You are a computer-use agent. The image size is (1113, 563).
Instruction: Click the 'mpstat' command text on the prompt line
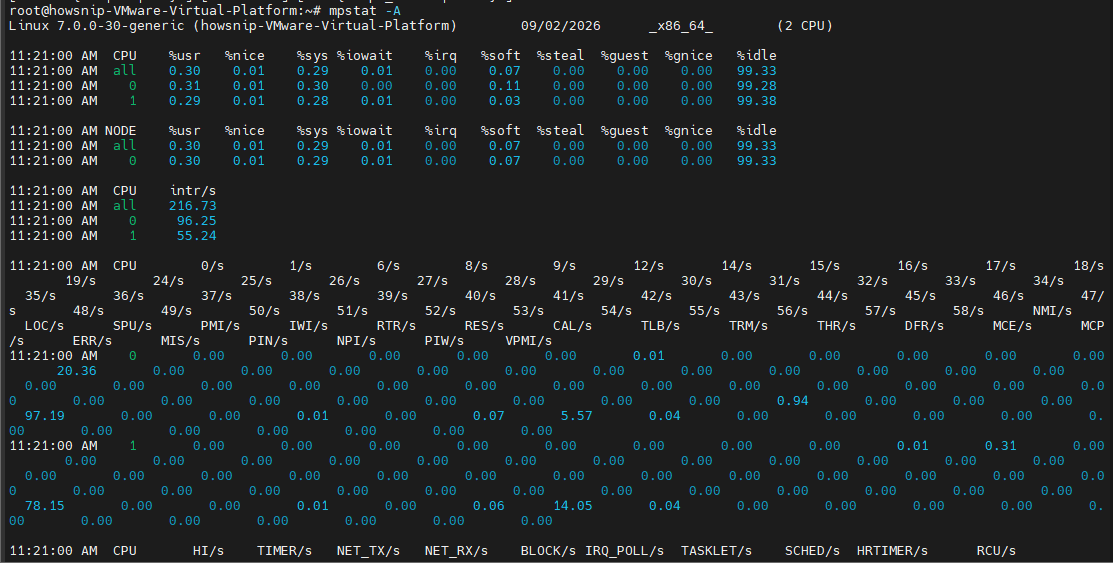pos(353,11)
